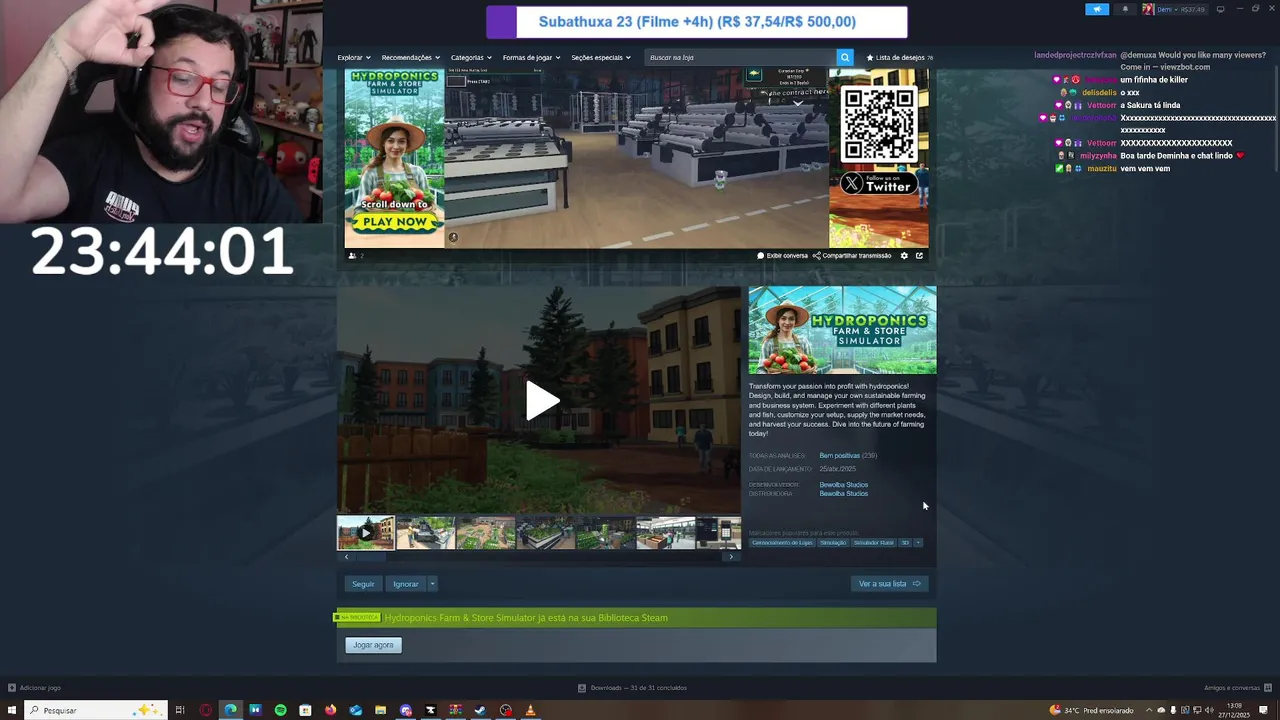Open Spotify from the taskbar

[281, 710]
